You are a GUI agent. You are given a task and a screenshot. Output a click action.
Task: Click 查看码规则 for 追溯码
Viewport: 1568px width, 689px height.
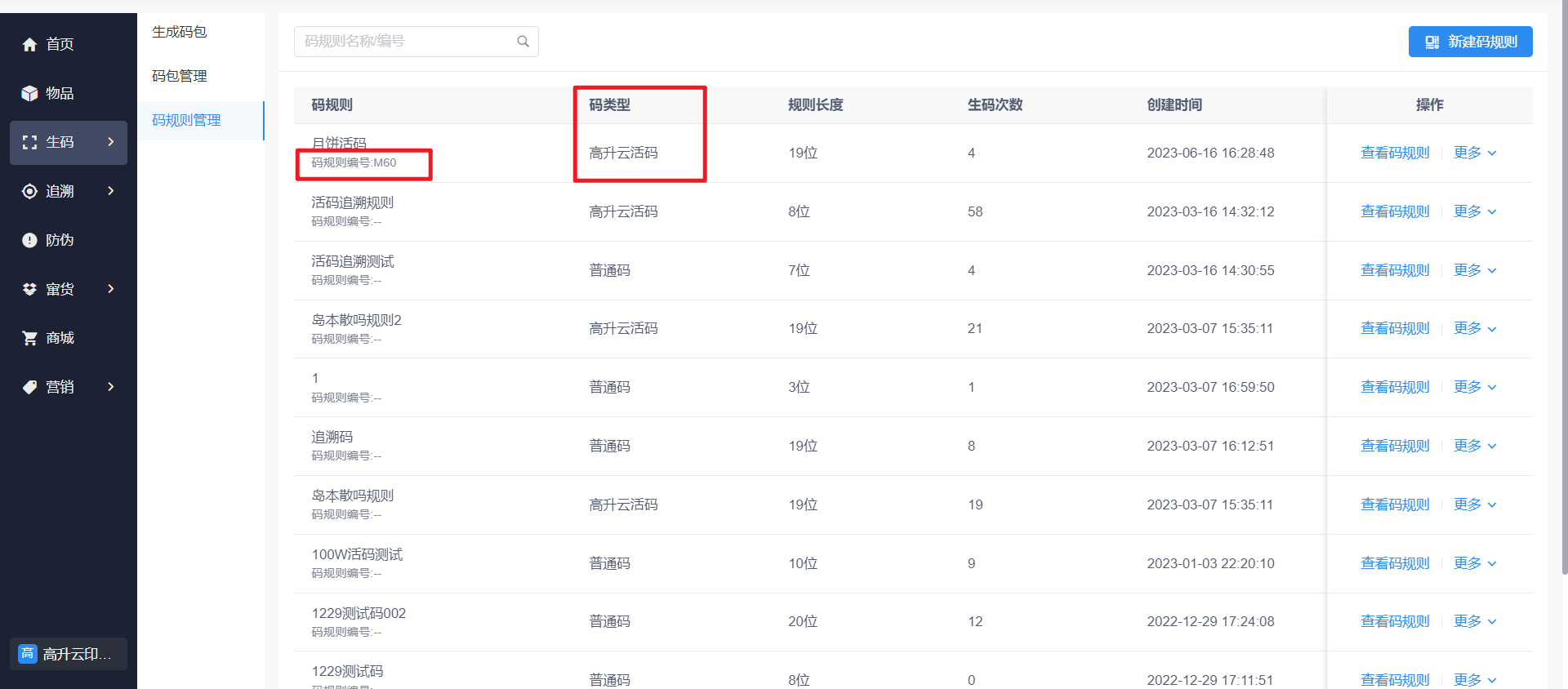(x=1395, y=446)
